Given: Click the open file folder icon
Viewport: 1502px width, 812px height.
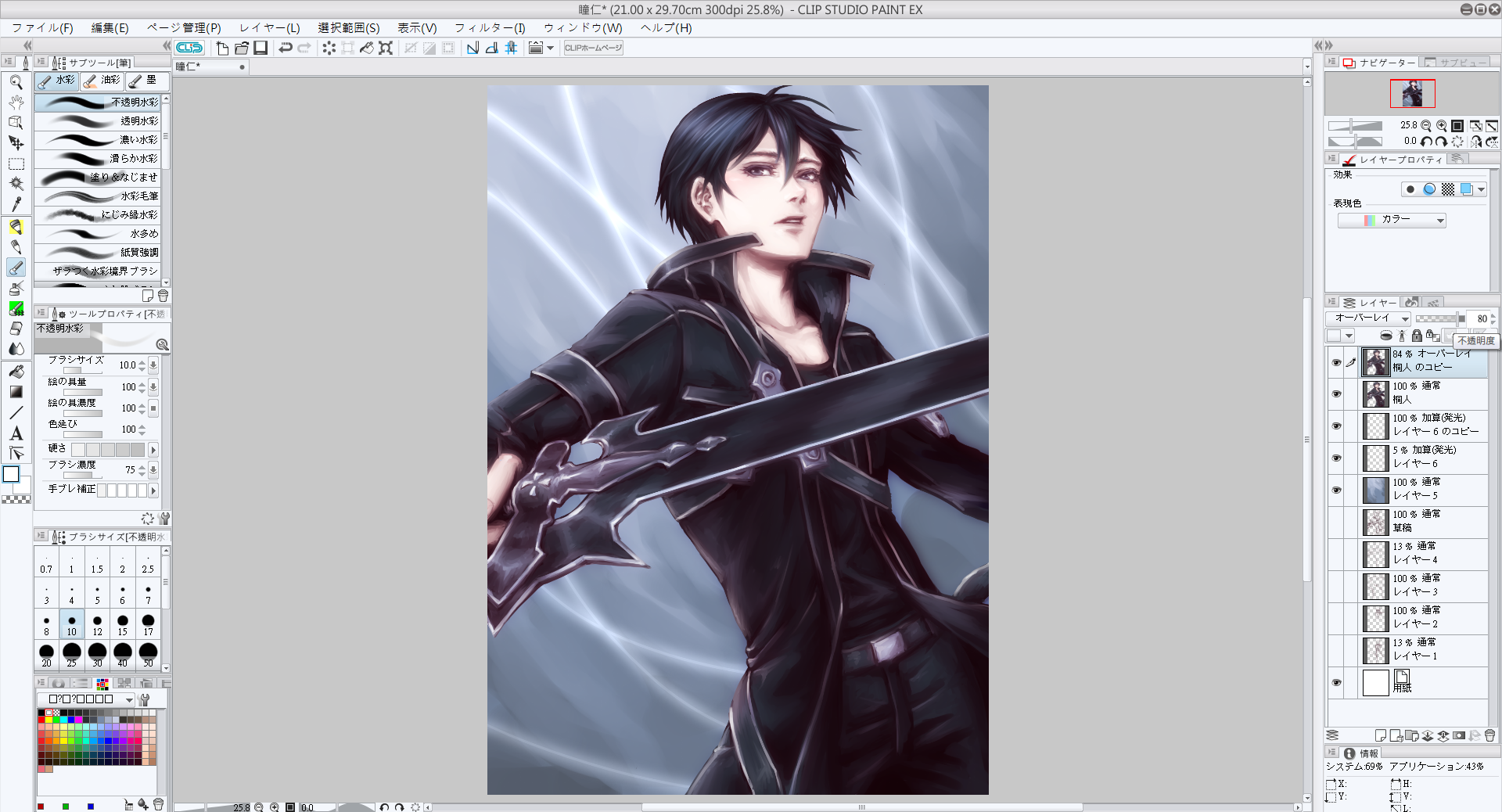Looking at the screenshot, I should 242,48.
